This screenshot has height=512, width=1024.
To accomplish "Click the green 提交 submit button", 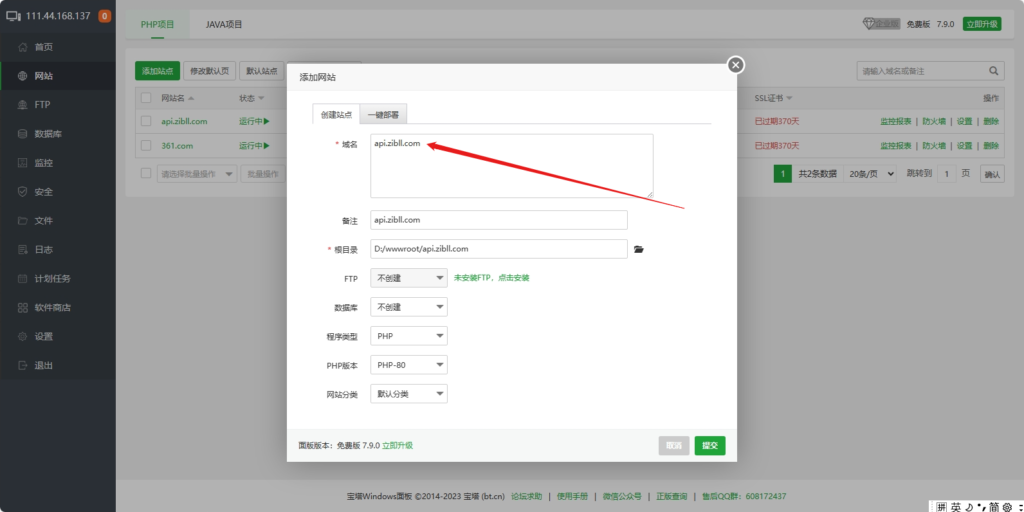I will pyautogui.click(x=710, y=446).
